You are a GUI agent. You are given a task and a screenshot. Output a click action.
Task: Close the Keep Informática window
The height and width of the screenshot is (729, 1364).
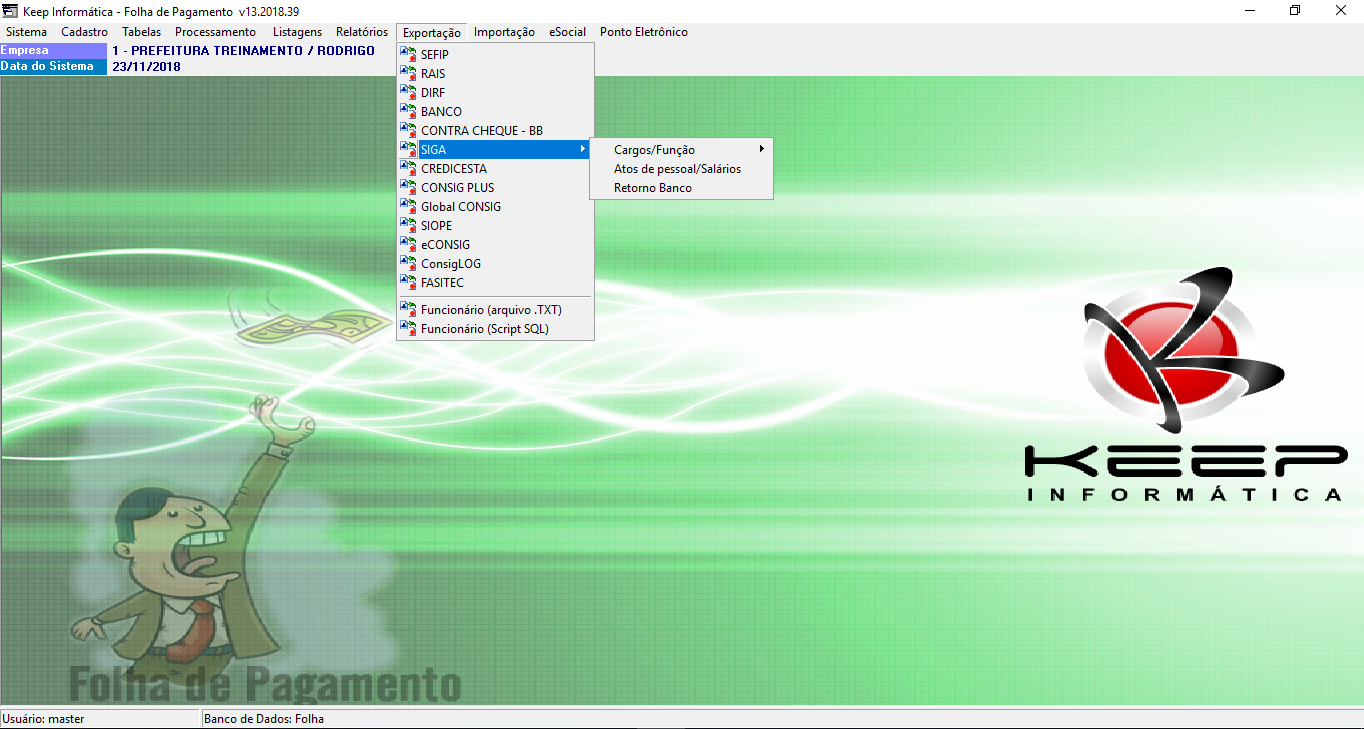[x=1341, y=10]
